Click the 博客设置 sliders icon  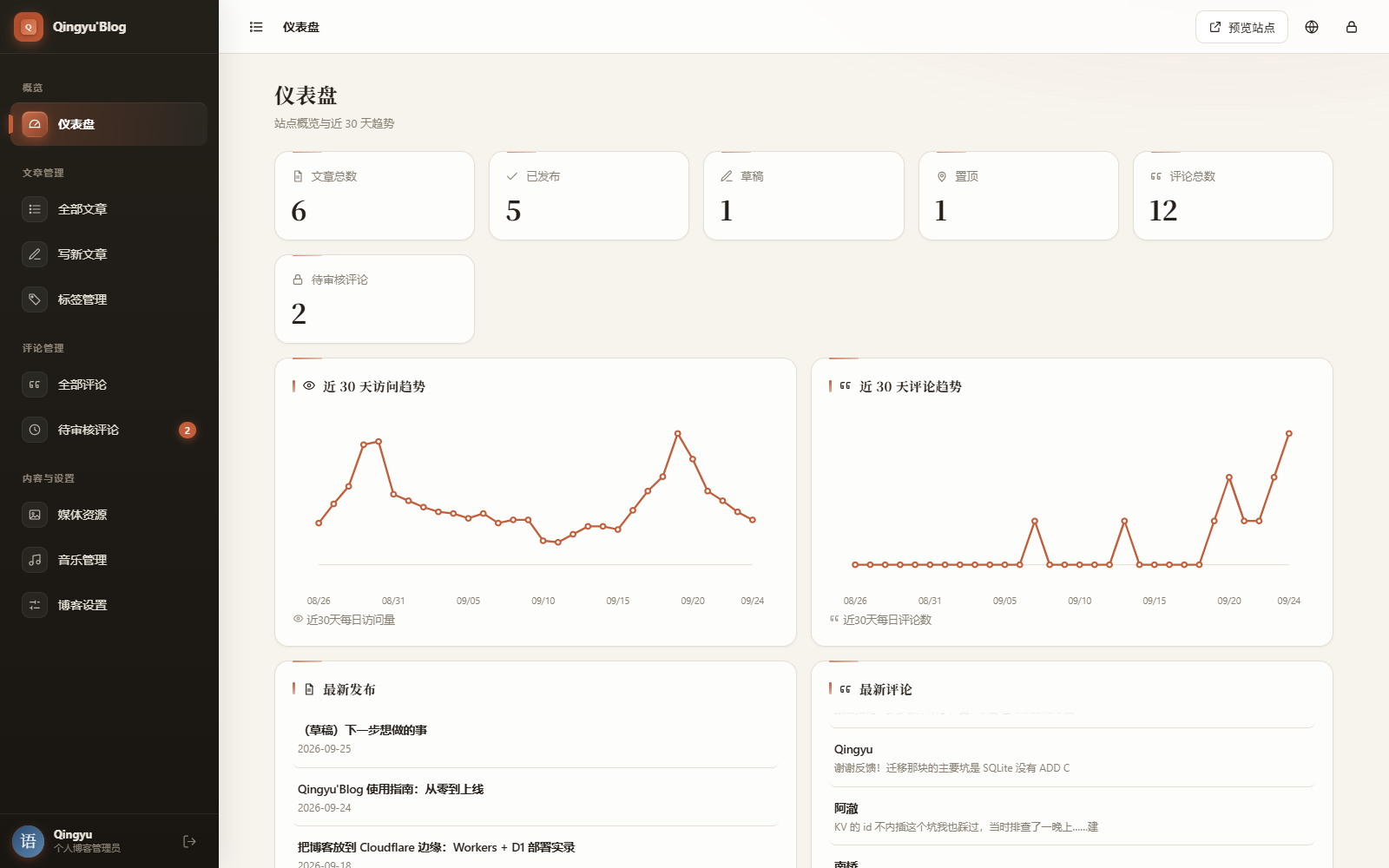[x=35, y=605]
